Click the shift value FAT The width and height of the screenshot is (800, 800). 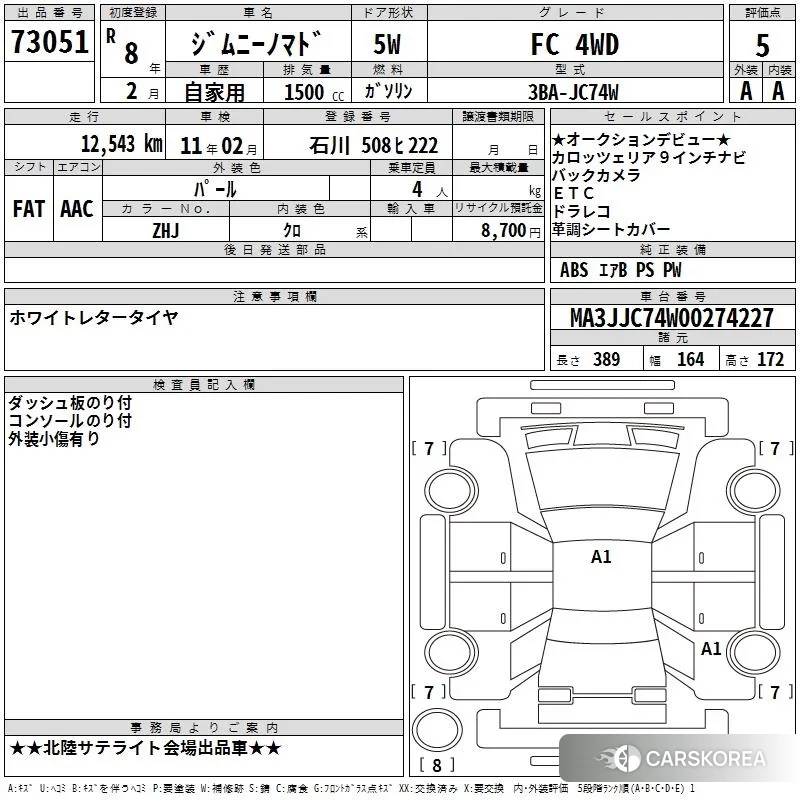click(29, 209)
